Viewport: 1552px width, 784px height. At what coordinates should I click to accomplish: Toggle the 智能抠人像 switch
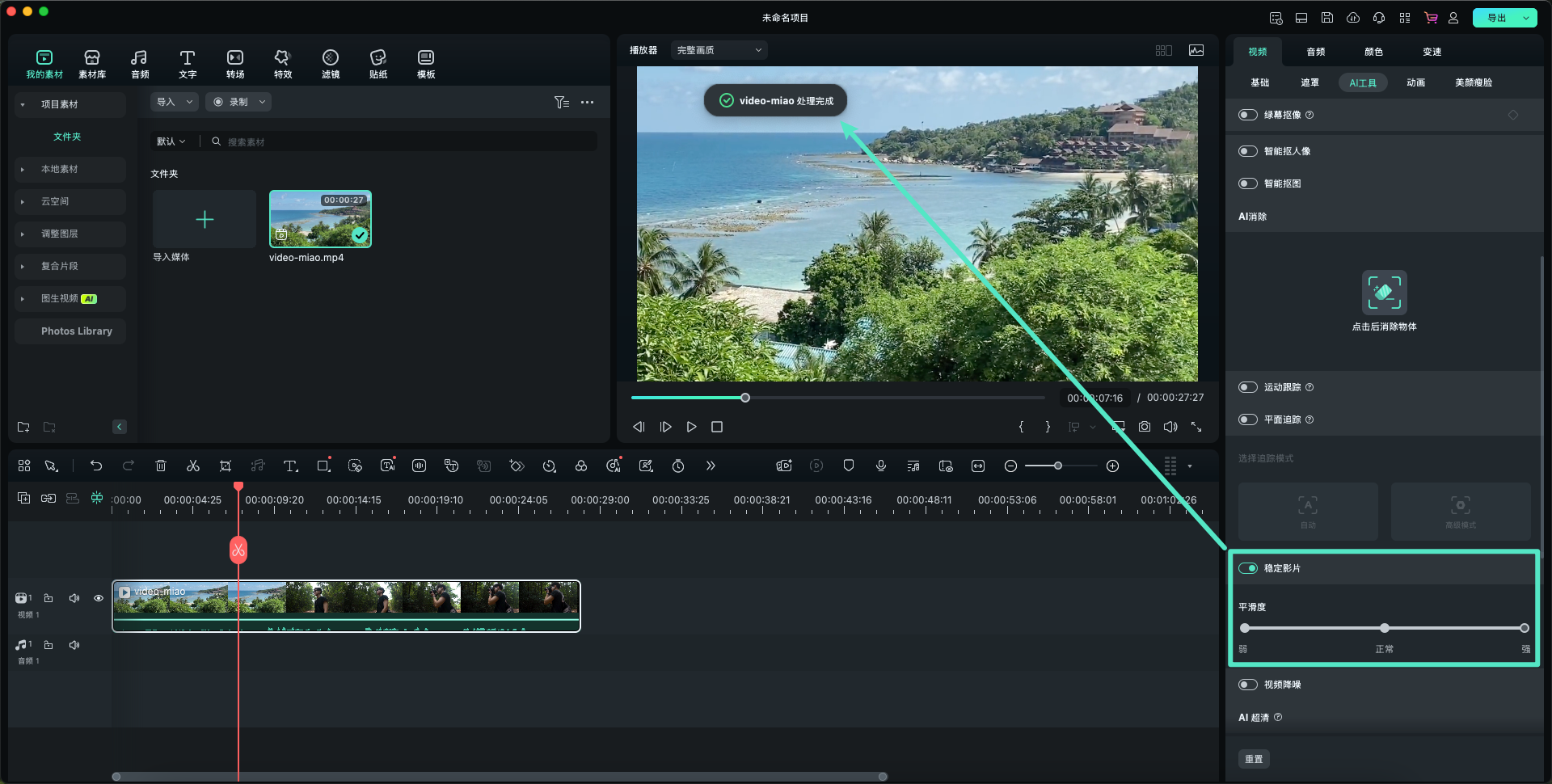click(1248, 151)
